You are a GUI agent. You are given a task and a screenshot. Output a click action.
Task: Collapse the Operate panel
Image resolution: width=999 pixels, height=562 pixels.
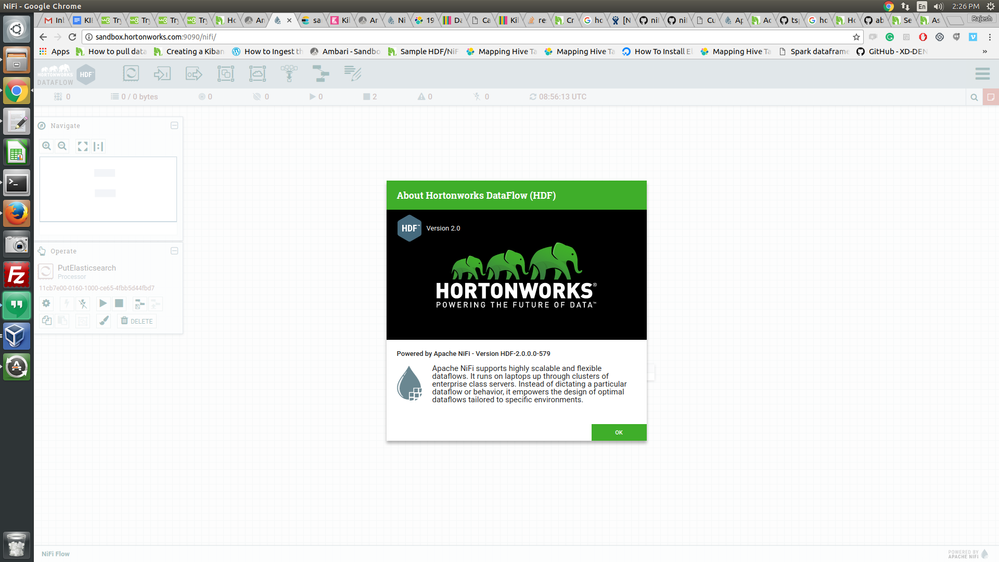174,251
